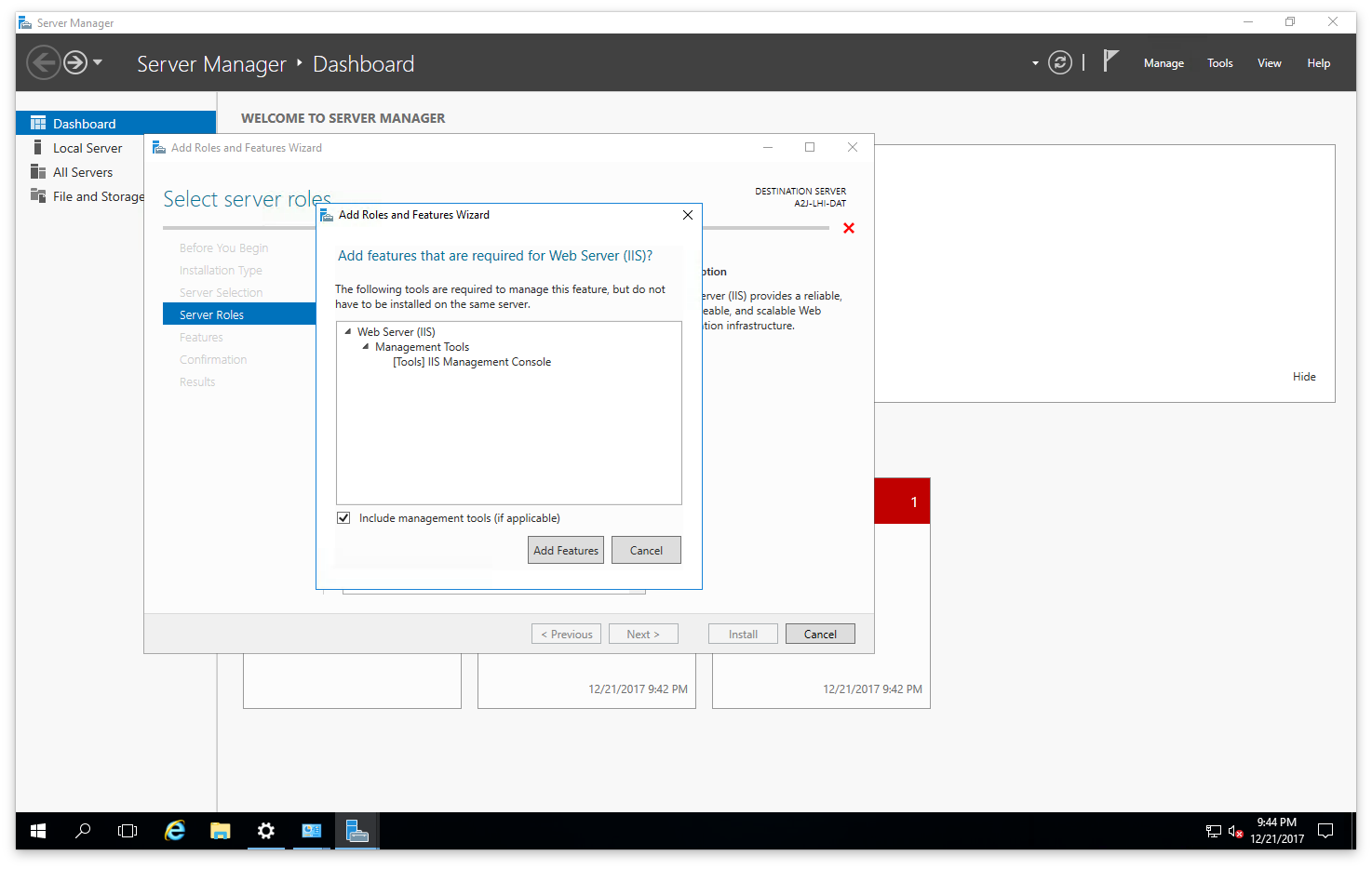1372x869 pixels.
Task: Toggle Include management tools checkbox
Action: (x=343, y=518)
